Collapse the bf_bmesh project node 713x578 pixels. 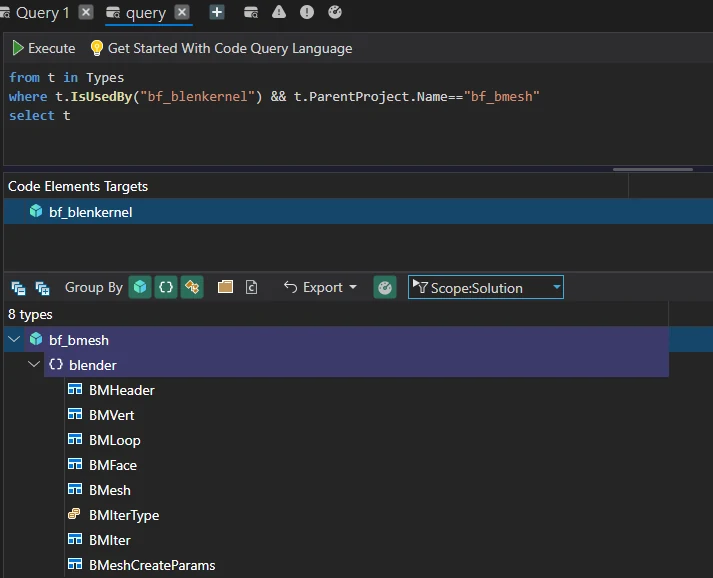tap(14, 339)
